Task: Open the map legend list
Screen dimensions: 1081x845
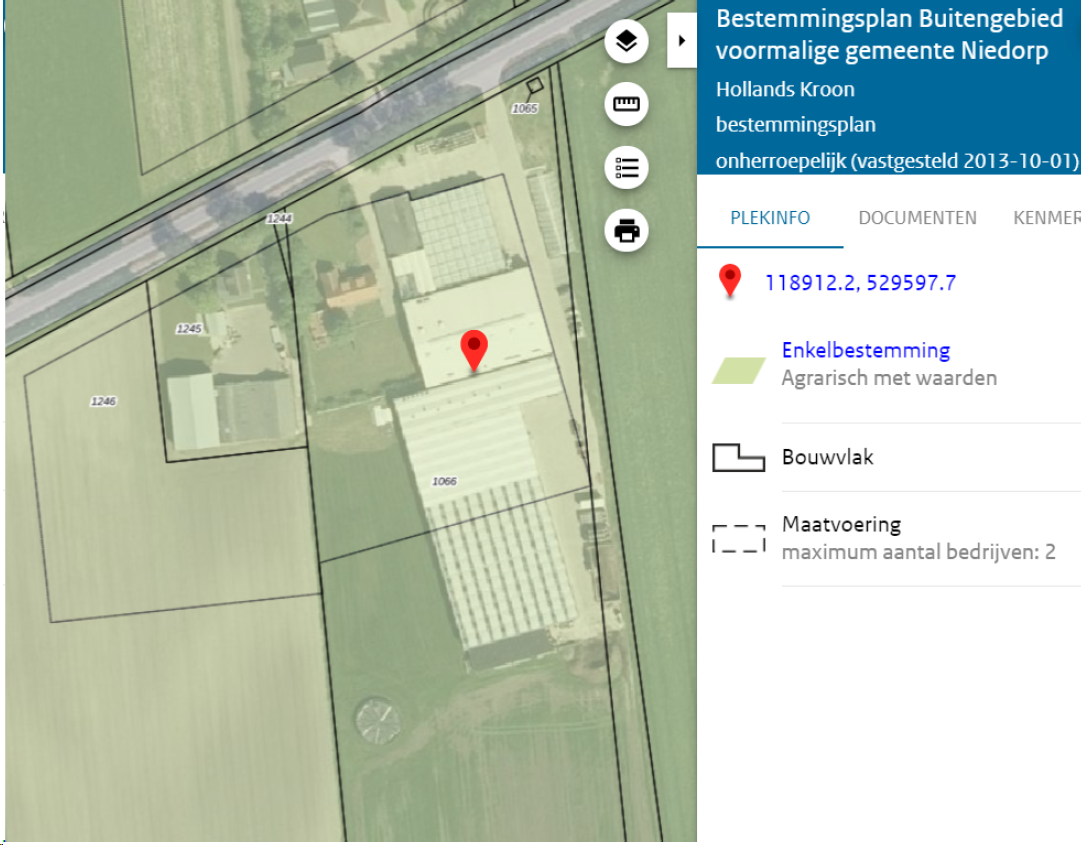Action: pos(626,168)
